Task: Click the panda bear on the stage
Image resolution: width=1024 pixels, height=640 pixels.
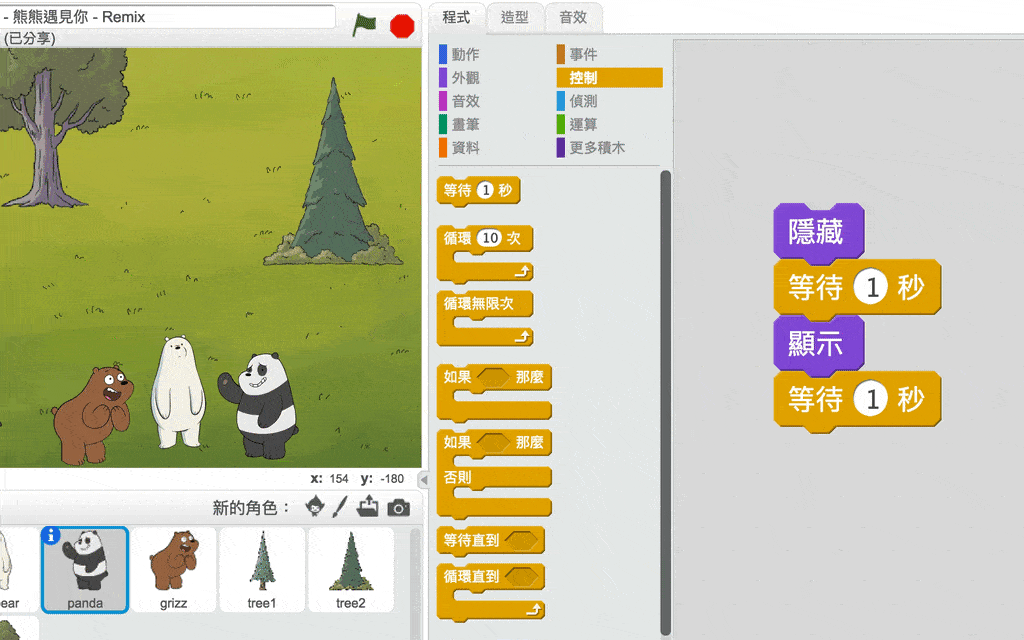Action: pos(261,405)
